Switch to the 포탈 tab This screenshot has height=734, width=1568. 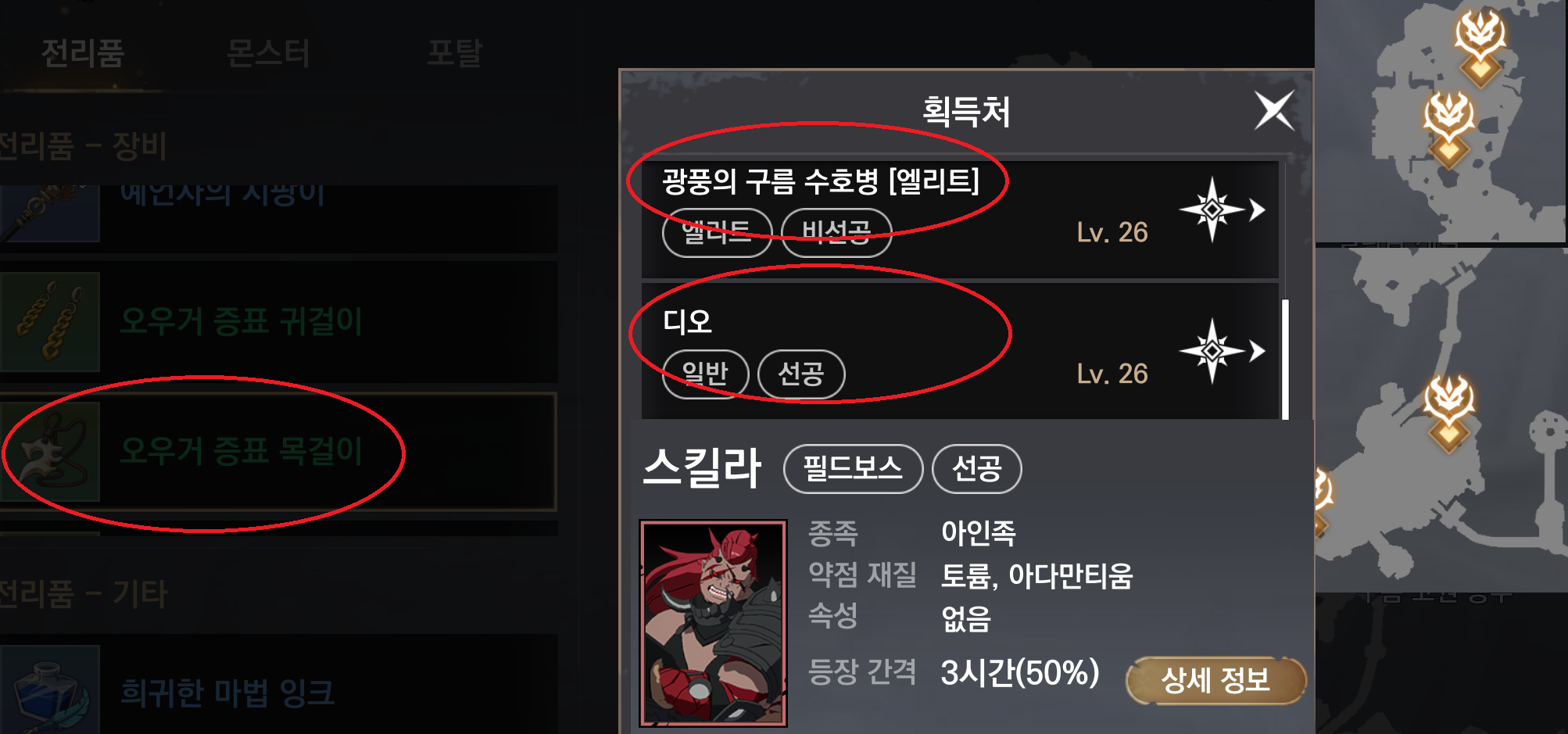coord(454,53)
